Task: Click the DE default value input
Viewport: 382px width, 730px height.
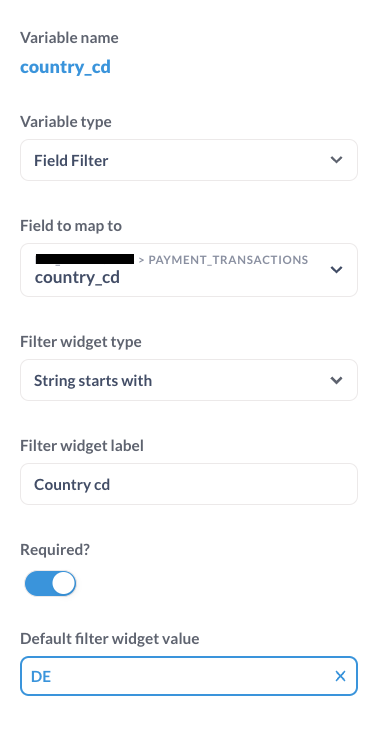Action: click(x=188, y=676)
